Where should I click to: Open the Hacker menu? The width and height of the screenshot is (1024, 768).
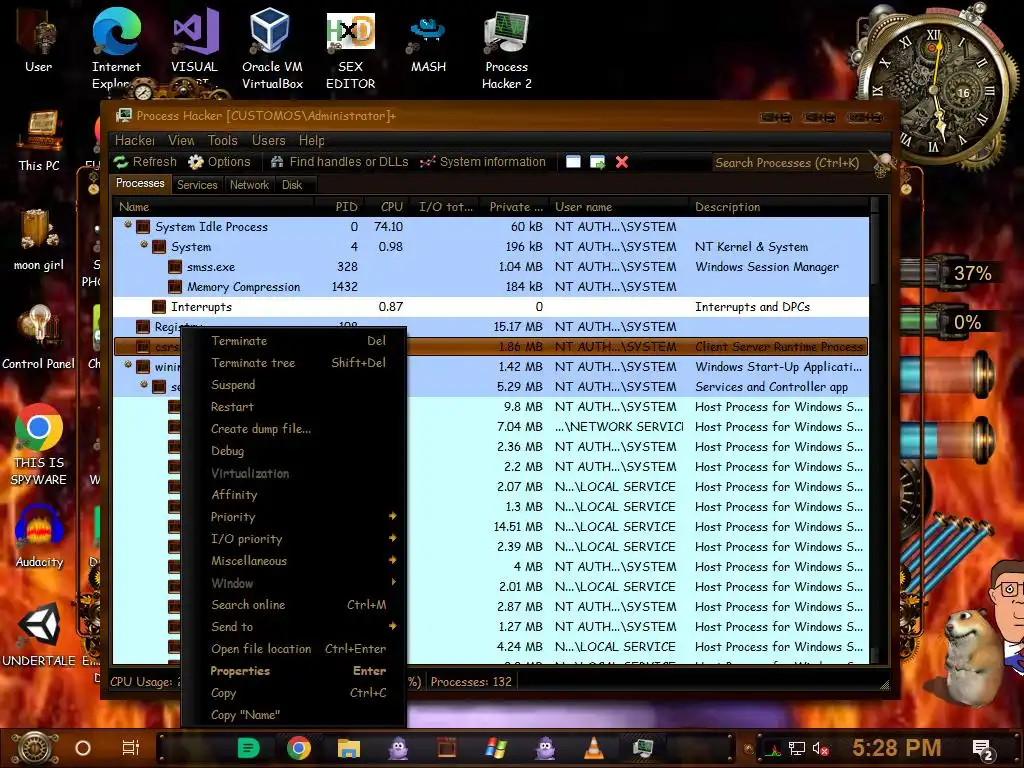[135, 140]
